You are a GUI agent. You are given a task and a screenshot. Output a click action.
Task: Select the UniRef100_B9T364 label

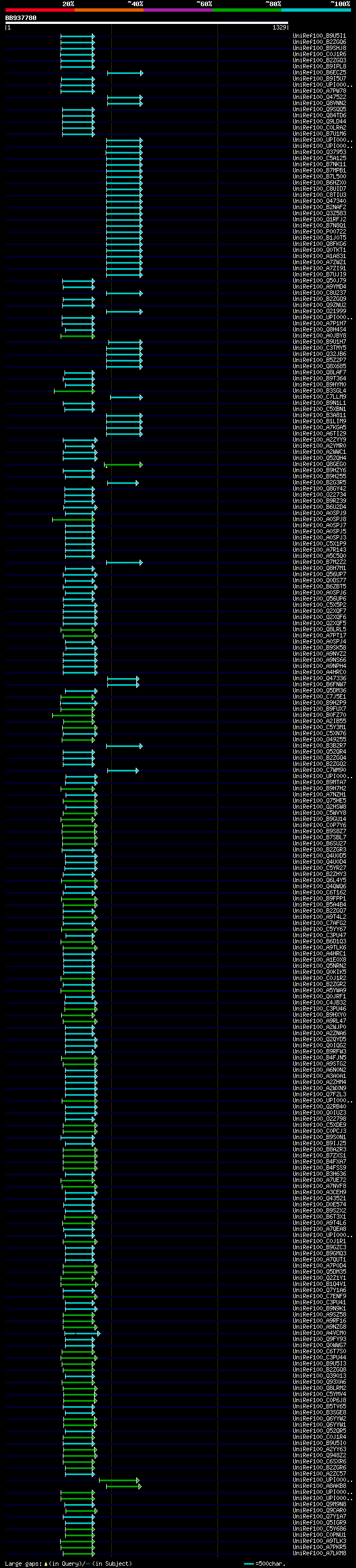click(319, 379)
